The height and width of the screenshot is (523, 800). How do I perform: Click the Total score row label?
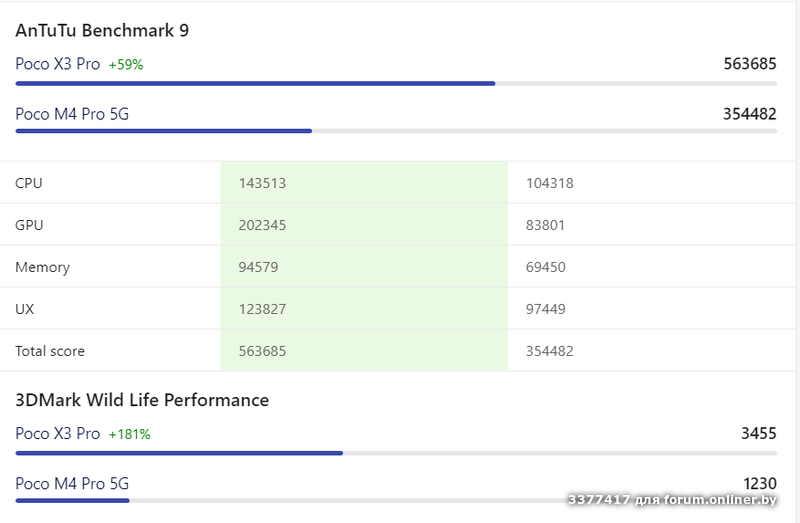pos(50,351)
